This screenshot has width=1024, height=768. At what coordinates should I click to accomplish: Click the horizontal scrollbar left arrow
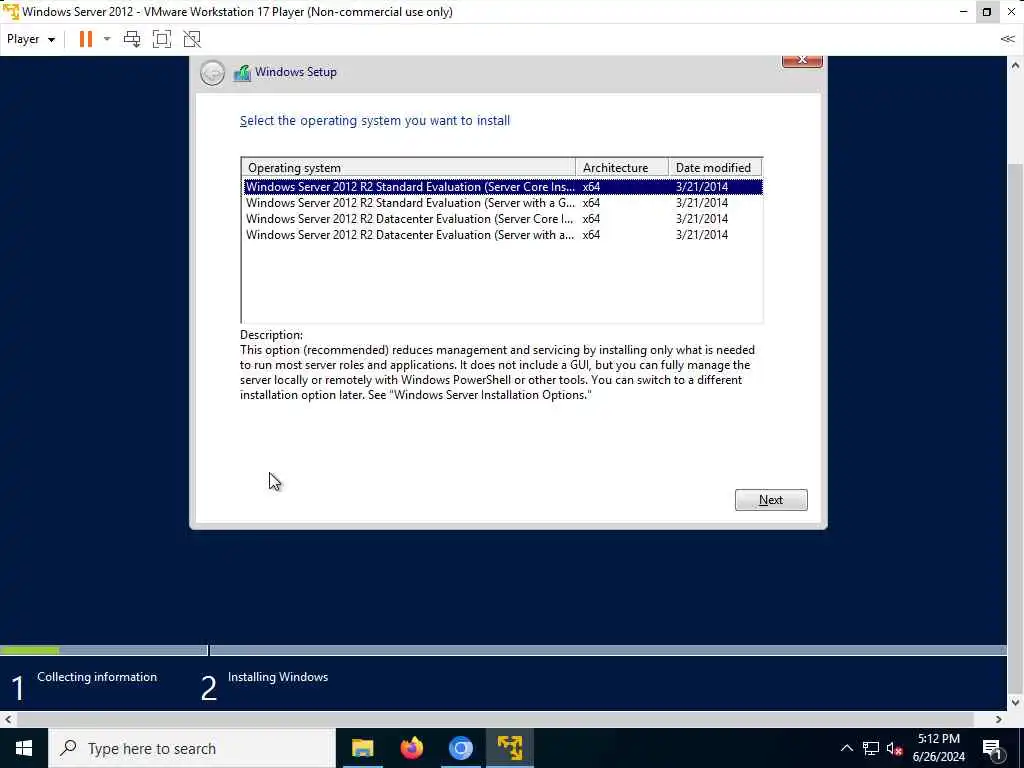coord(8,719)
